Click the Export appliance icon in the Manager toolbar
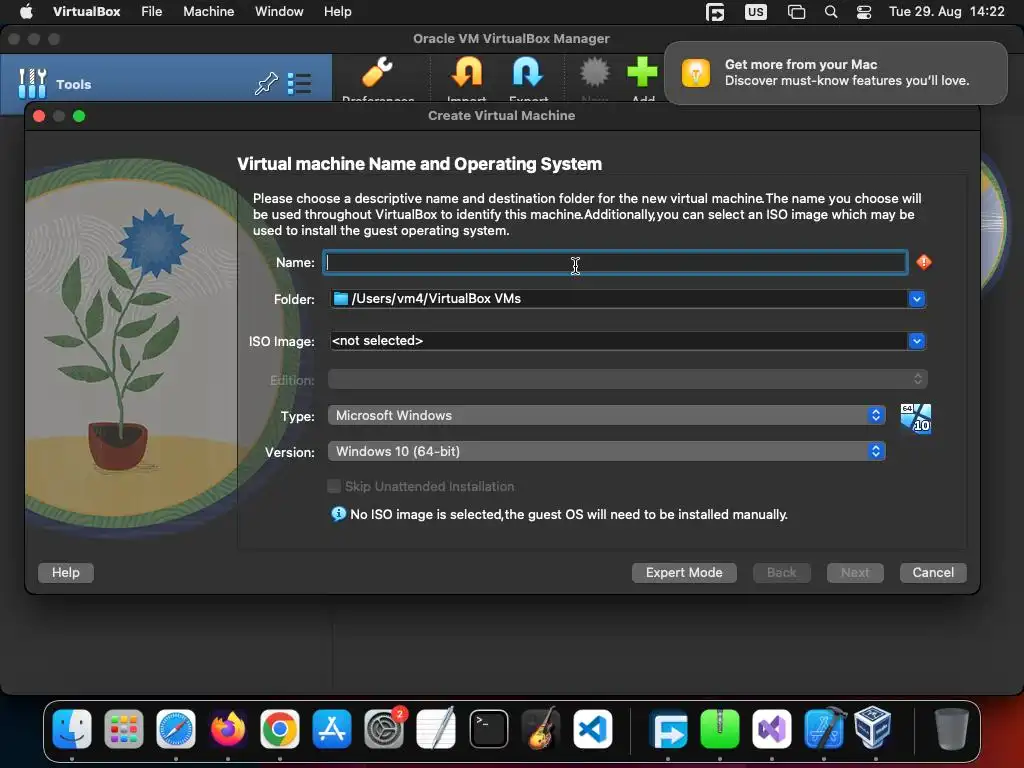The height and width of the screenshot is (768, 1024). pyautogui.click(x=528, y=72)
